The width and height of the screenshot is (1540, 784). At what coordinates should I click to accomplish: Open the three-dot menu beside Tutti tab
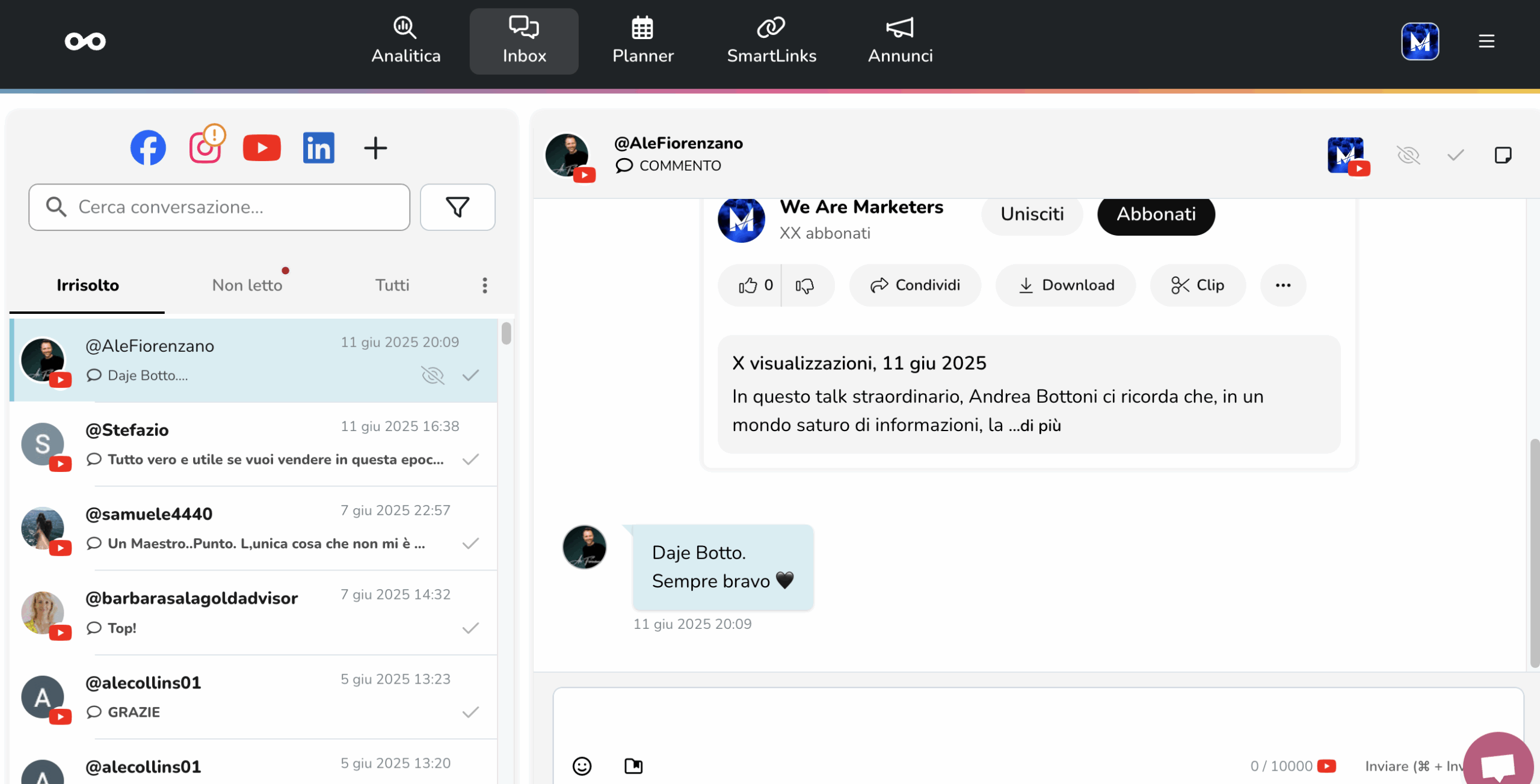click(x=485, y=285)
